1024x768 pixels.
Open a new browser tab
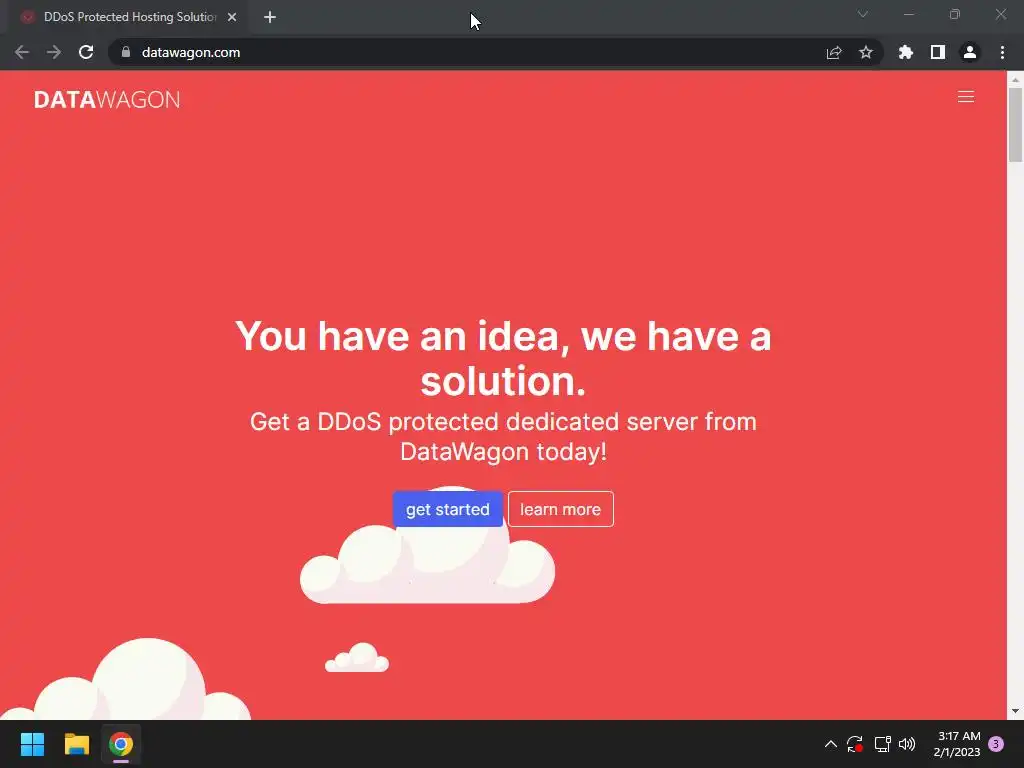(x=270, y=17)
